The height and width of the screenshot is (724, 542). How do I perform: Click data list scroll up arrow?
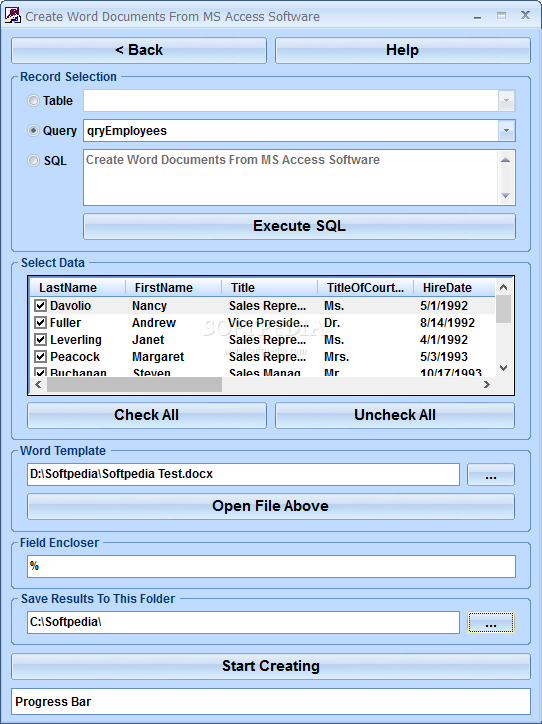[x=504, y=287]
